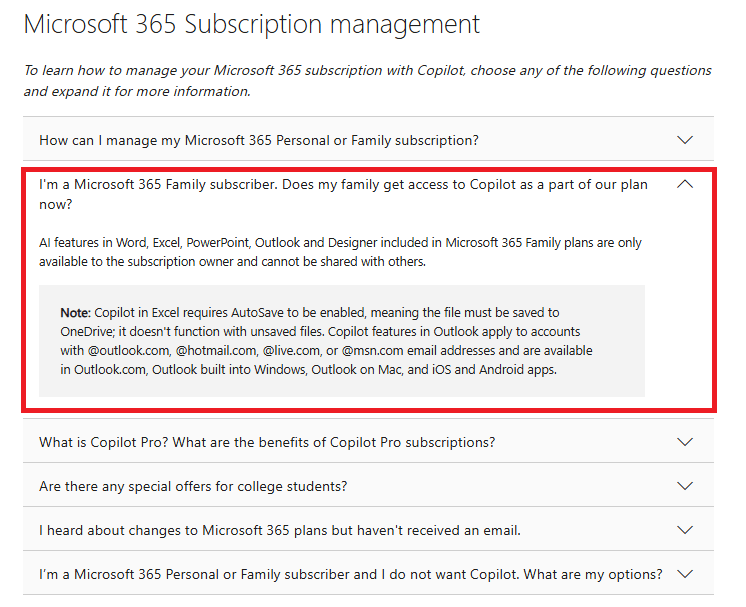The height and width of the screenshot is (607, 746).
Task: Click the "Microsoft 365 Subscription management" heading
Action: click(251, 24)
